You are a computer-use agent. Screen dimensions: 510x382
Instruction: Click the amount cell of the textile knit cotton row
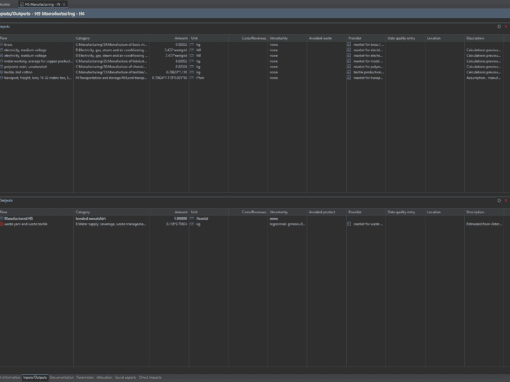(x=169, y=72)
